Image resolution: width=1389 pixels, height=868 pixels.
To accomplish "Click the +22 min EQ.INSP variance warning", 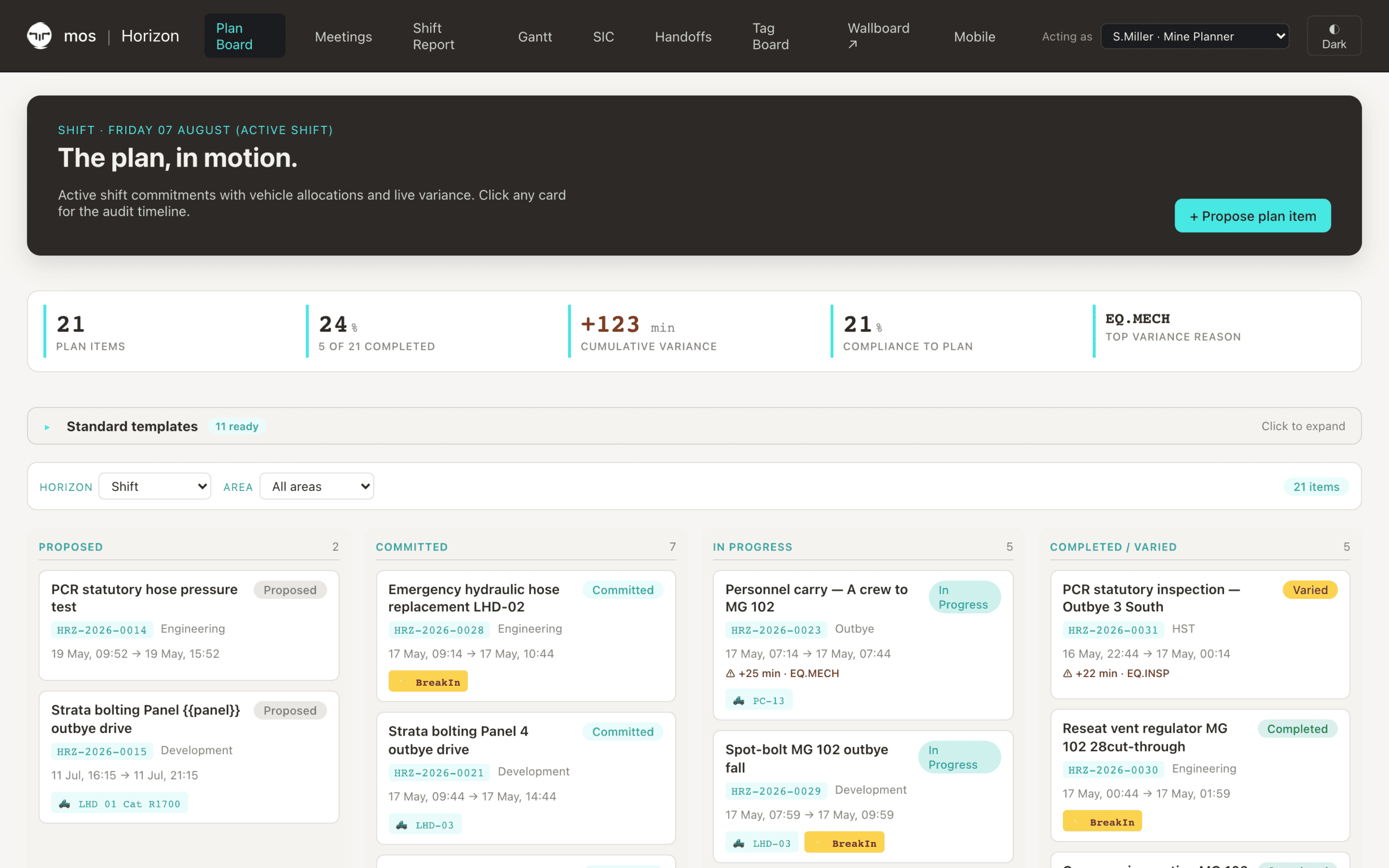I will [x=1116, y=673].
